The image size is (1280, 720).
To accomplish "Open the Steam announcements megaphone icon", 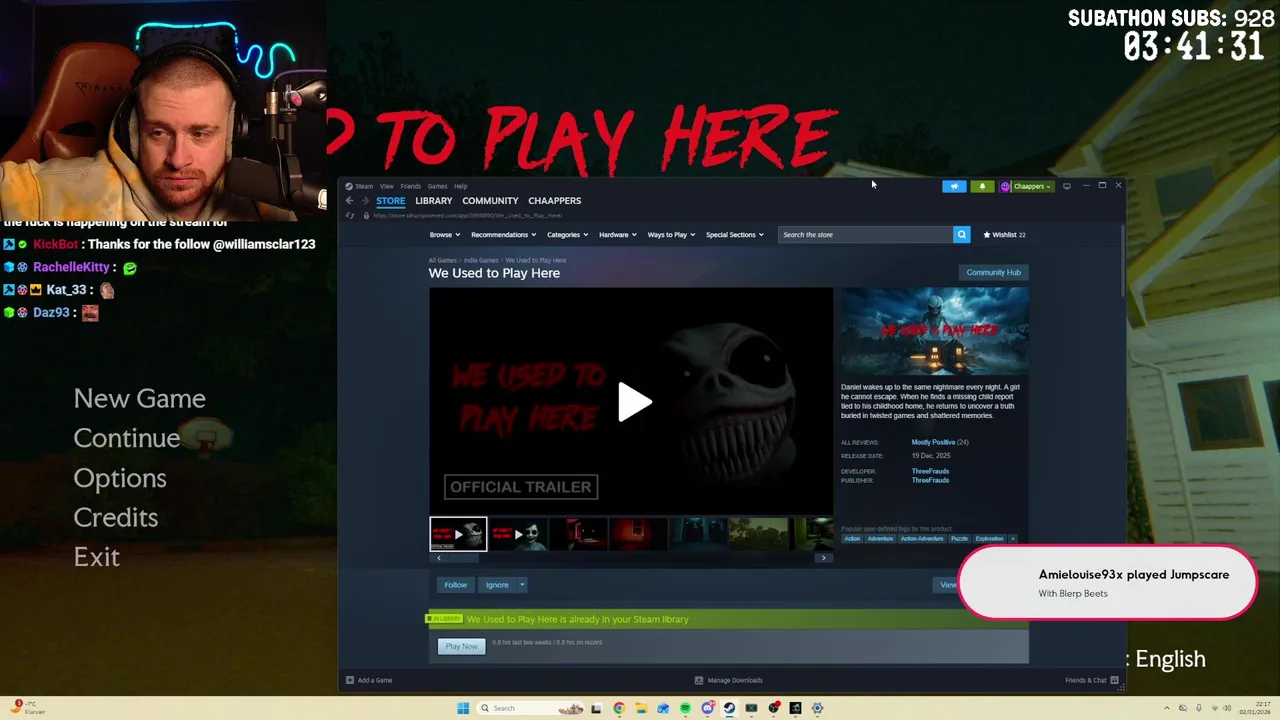I will pos(954,186).
